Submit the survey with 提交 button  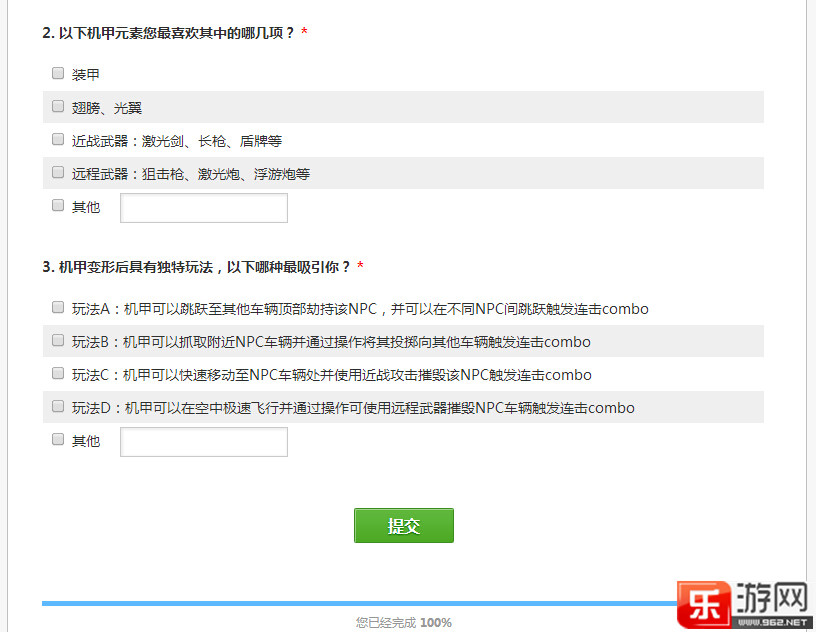pos(404,525)
